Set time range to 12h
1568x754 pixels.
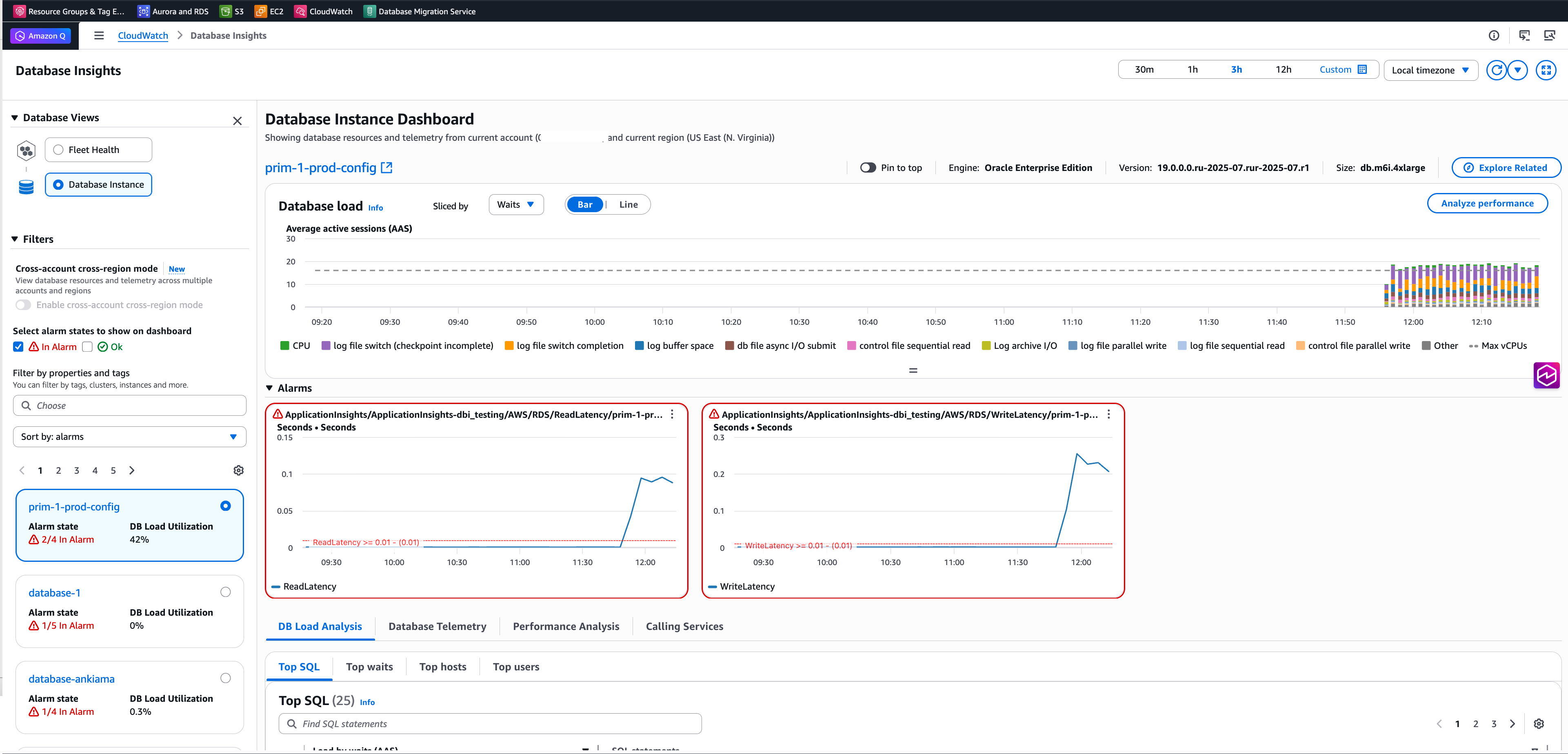1283,69
